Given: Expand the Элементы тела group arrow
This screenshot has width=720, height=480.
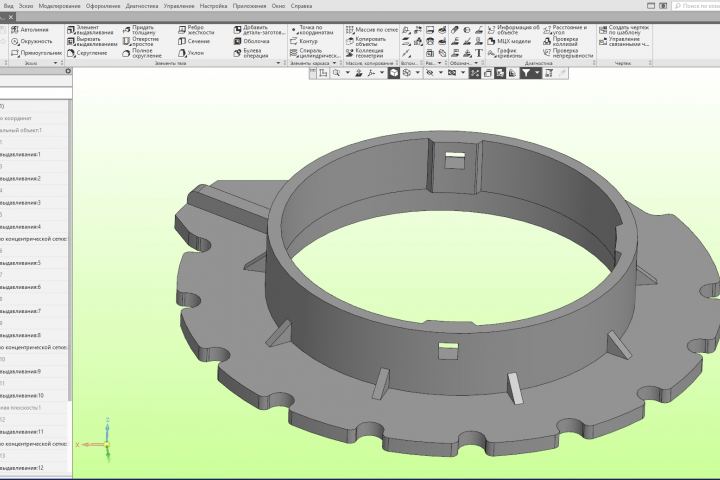Looking at the screenshot, I should pos(278,63).
